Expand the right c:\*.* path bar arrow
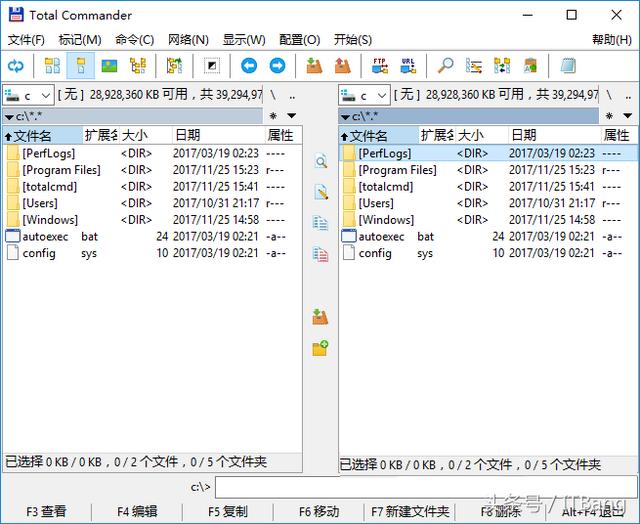 click(345, 117)
